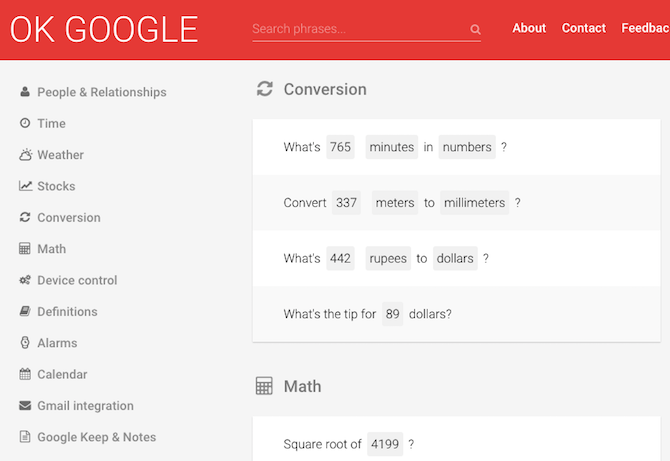Viewport: 670px width, 461px height.
Task: Select the 'rupees' currency chip
Action: 388,258
